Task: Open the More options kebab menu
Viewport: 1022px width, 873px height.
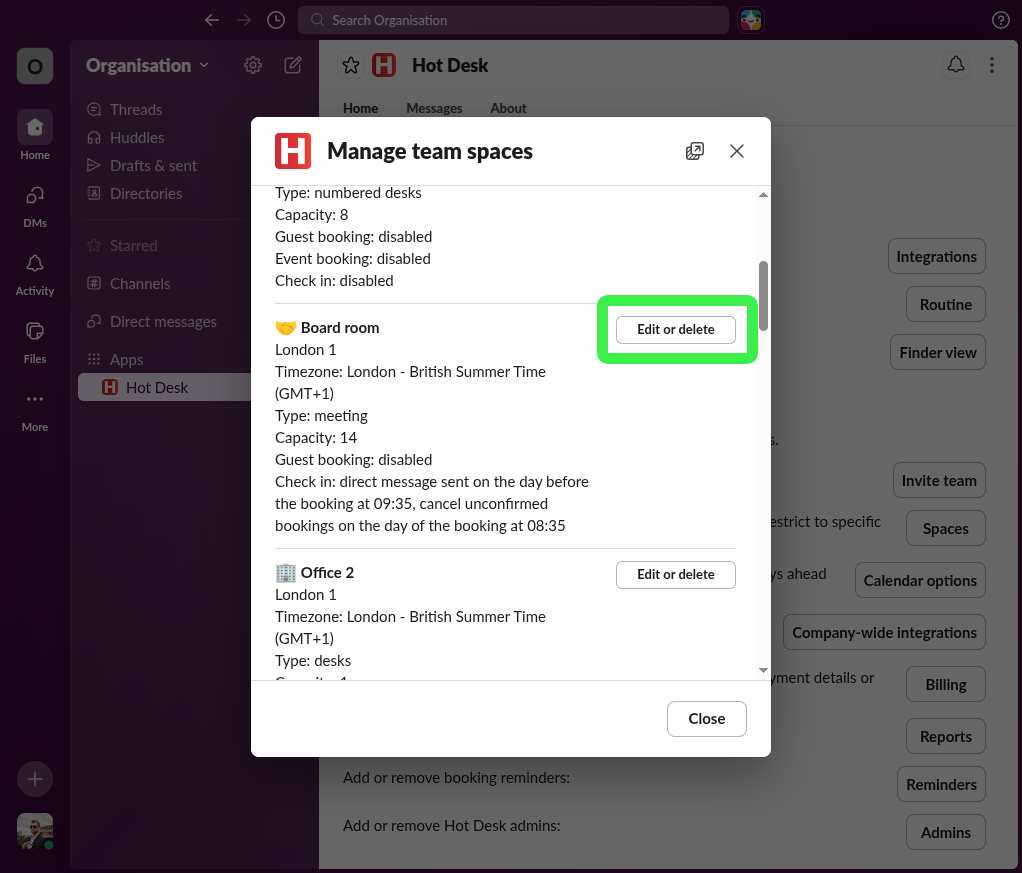Action: tap(992, 64)
